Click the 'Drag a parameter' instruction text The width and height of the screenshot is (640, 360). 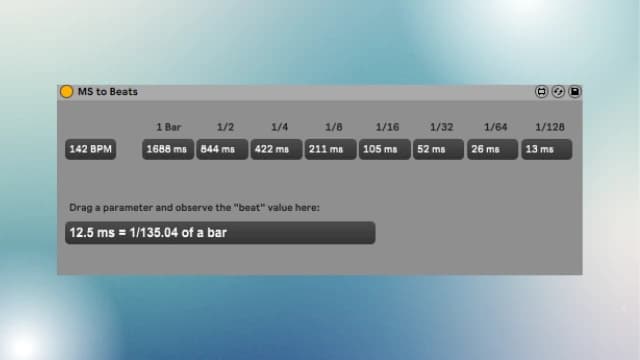194,207
